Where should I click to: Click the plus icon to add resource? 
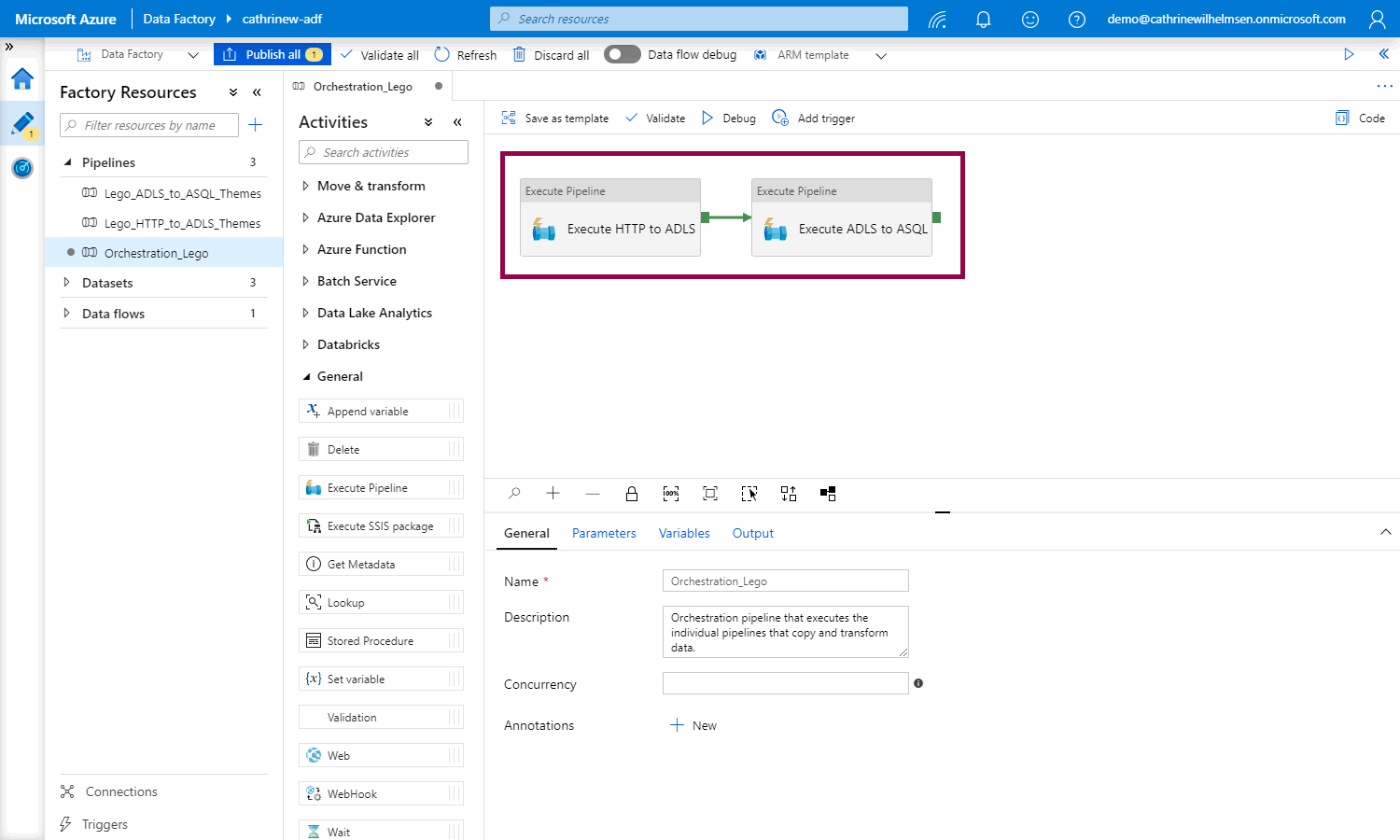pos(256,125)
